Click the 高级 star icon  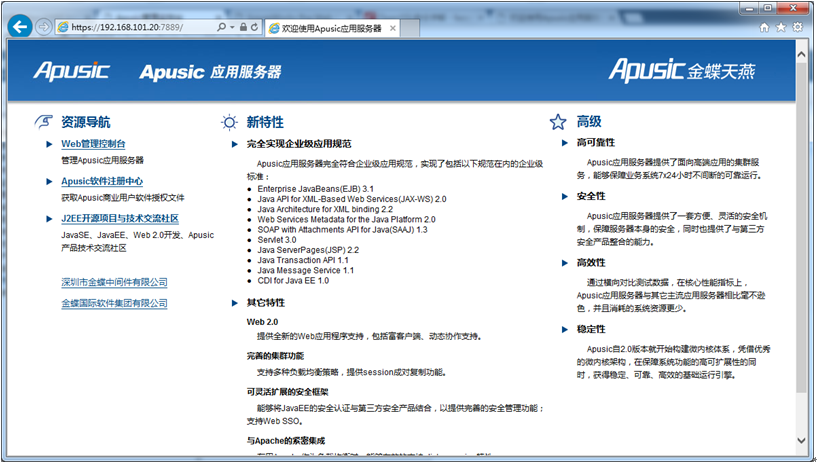click(x=558, y=122)
